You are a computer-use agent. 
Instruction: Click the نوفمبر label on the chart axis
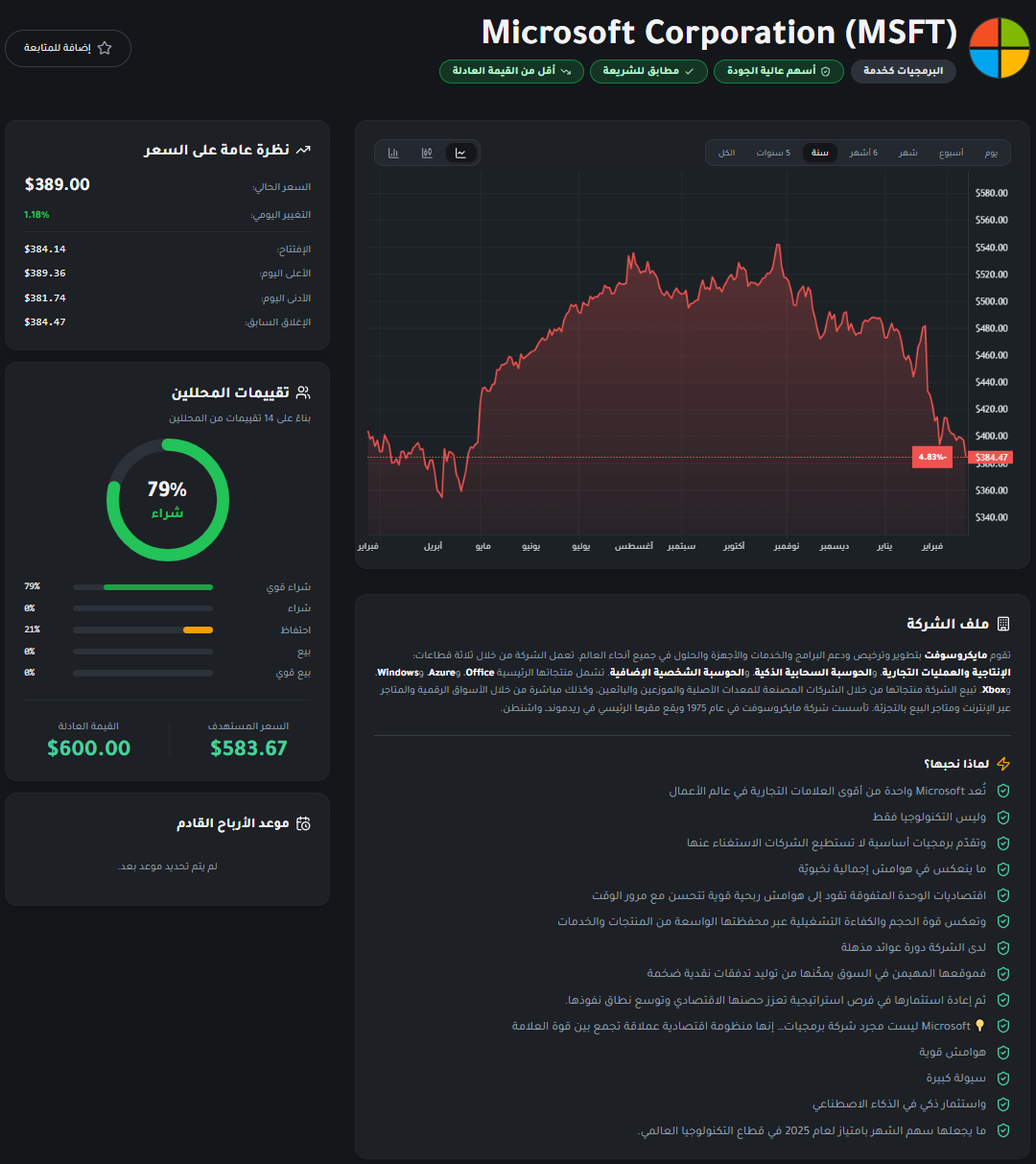(x=787, y=547)
